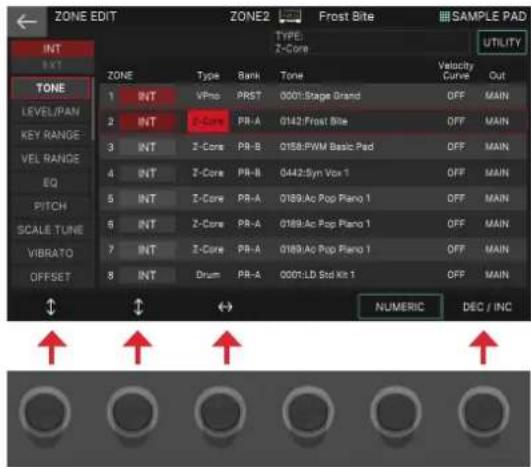Open the OFFSET tab

click(51, 277)
